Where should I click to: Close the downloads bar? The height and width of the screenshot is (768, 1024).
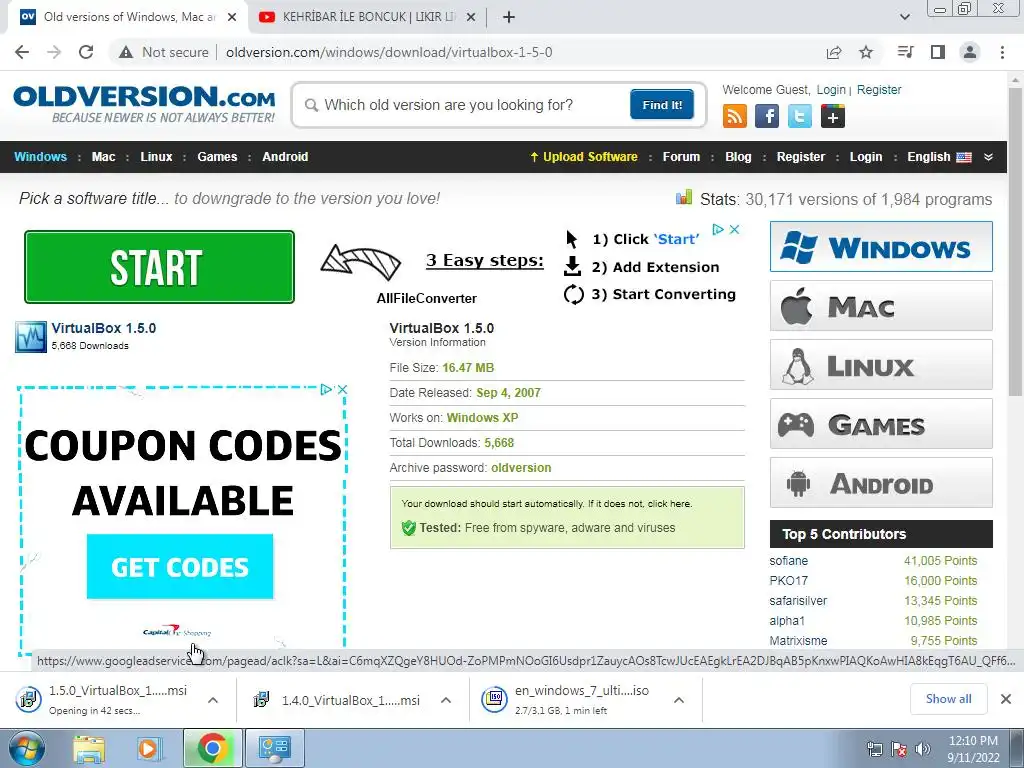1006,699
